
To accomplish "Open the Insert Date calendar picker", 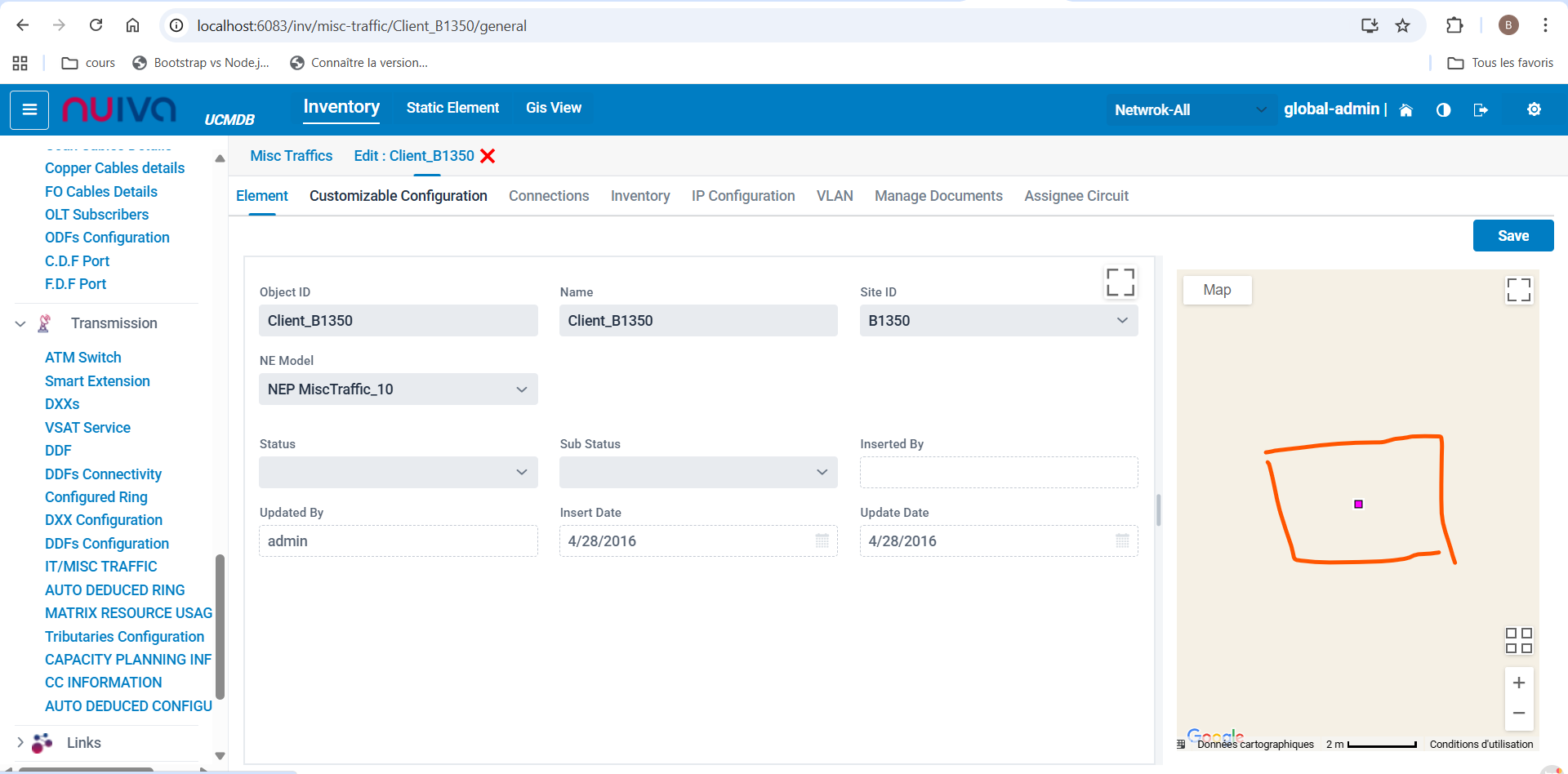I will pyautogui.click(x=822, y=541).
